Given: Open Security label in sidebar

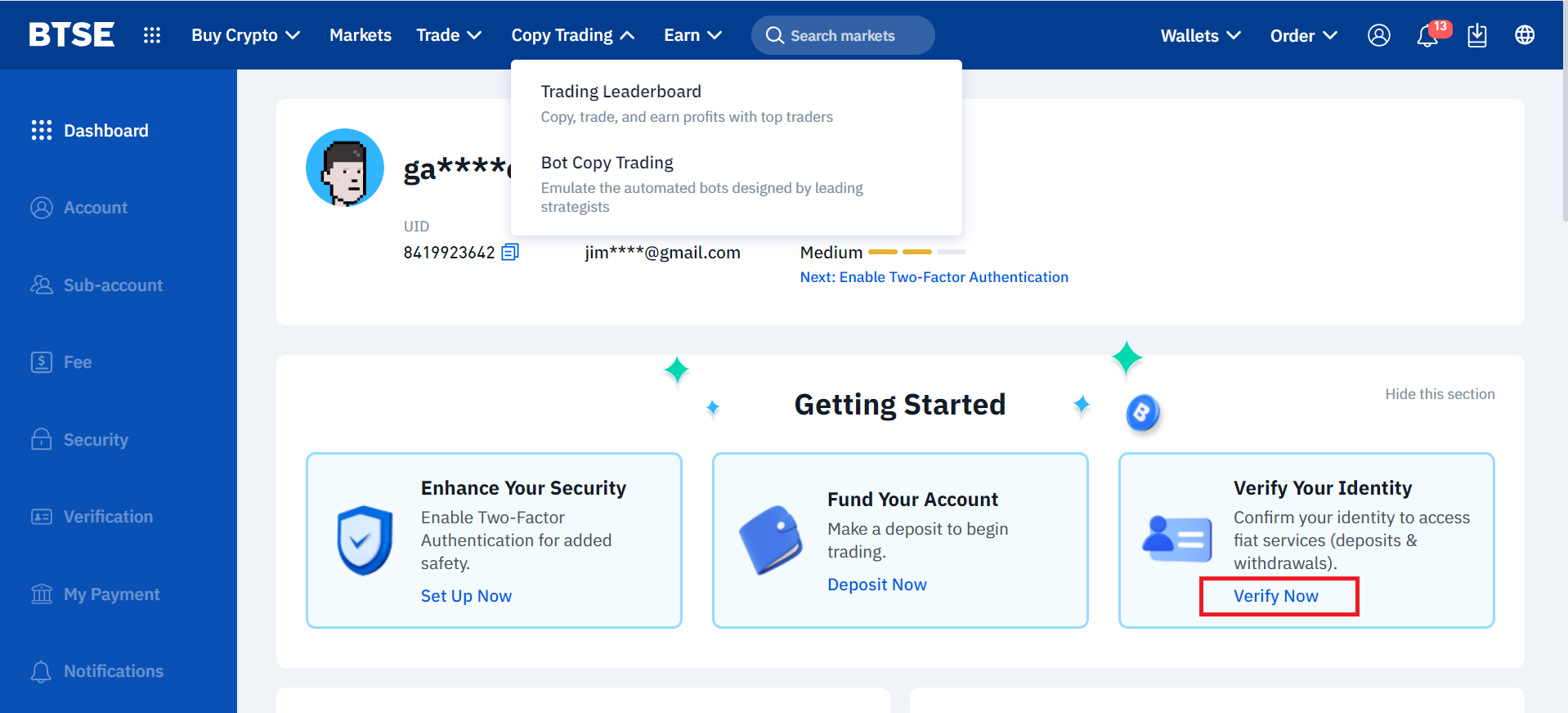Looking at the screenshot, I should pos(96,439).
